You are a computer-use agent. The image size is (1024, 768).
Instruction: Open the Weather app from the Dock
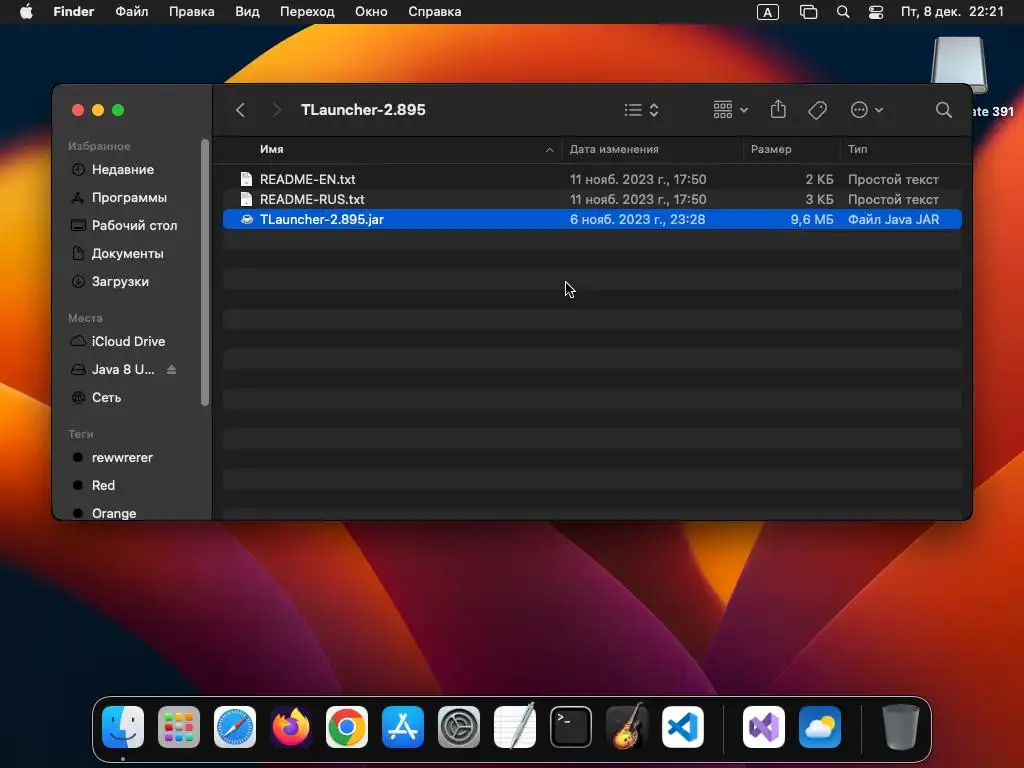pos(820,727)
